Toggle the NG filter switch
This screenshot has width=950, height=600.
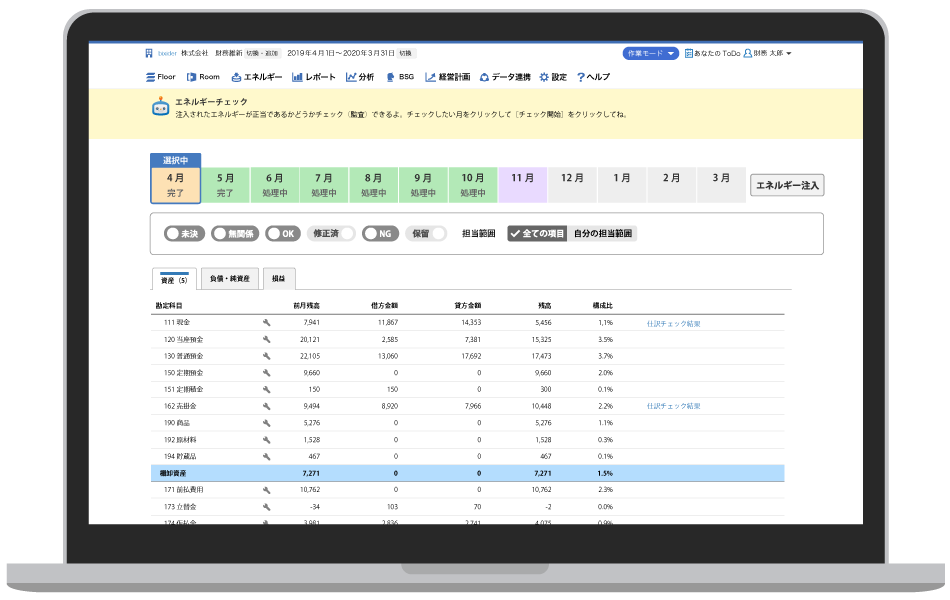click(x=380, y=233)
